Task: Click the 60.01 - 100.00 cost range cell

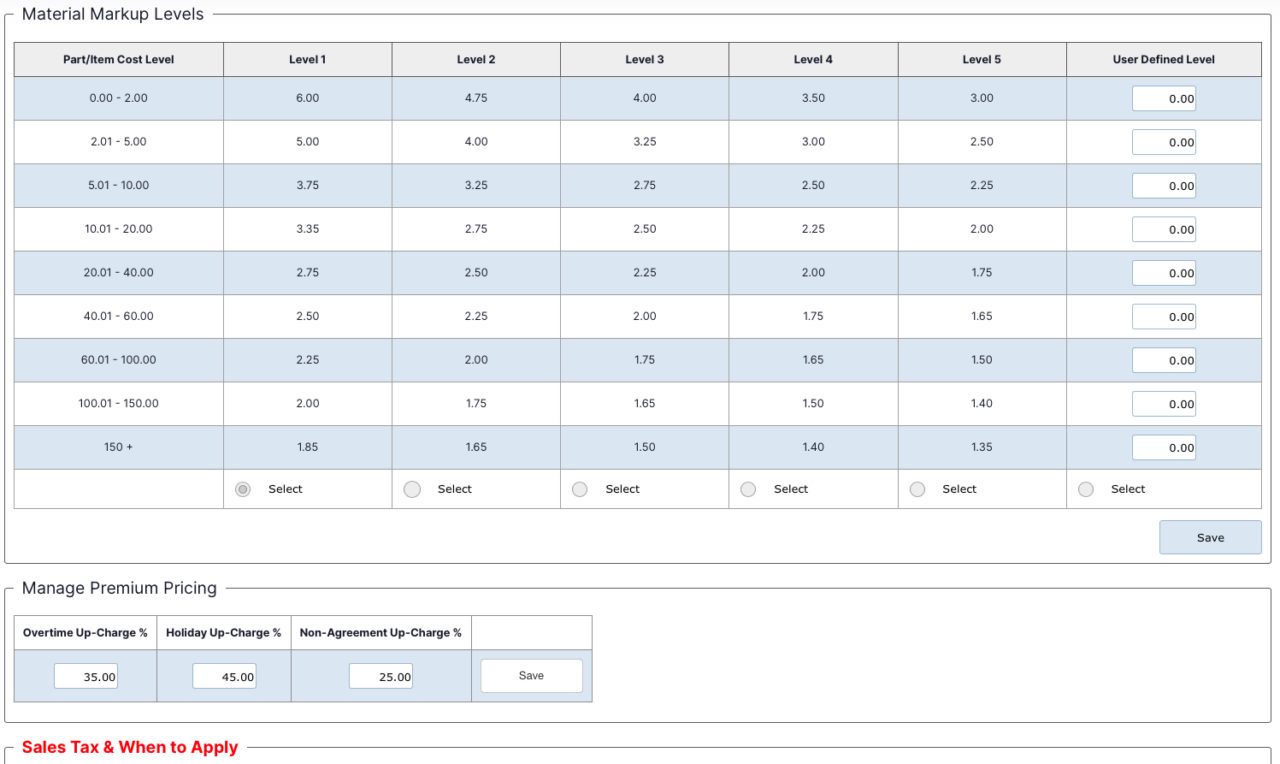Action: [x=119, y=360]
